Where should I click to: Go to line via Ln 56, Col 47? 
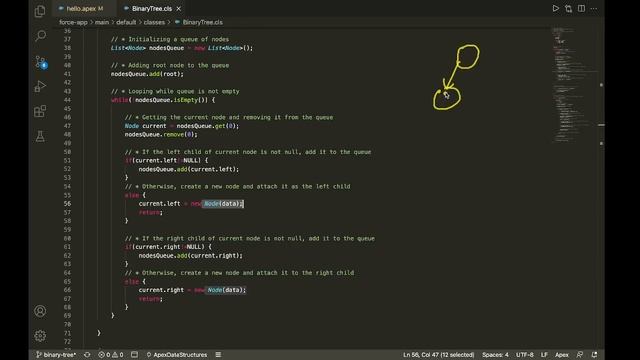pyautogui.click(x=438, y=355)
